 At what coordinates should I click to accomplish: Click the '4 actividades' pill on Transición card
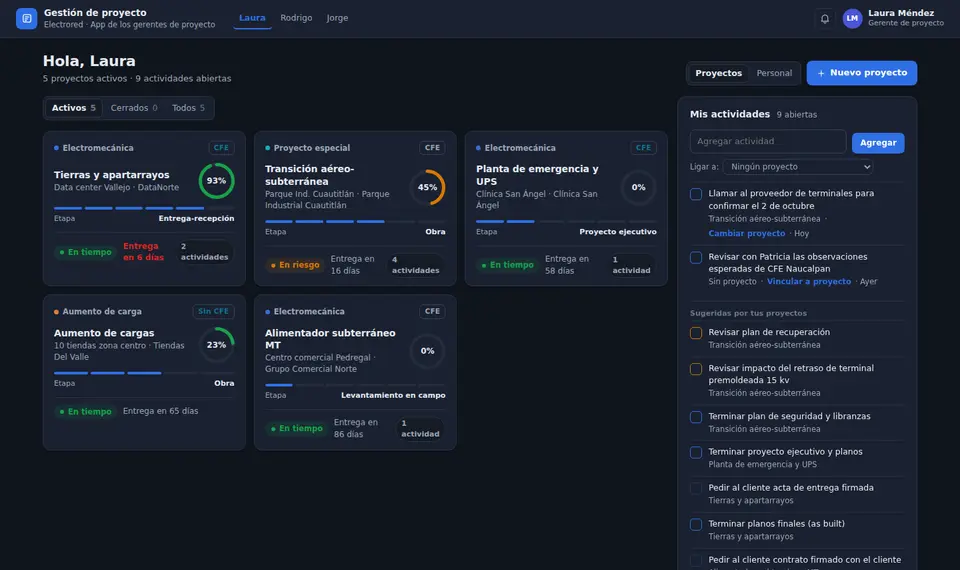click(415, 264)
